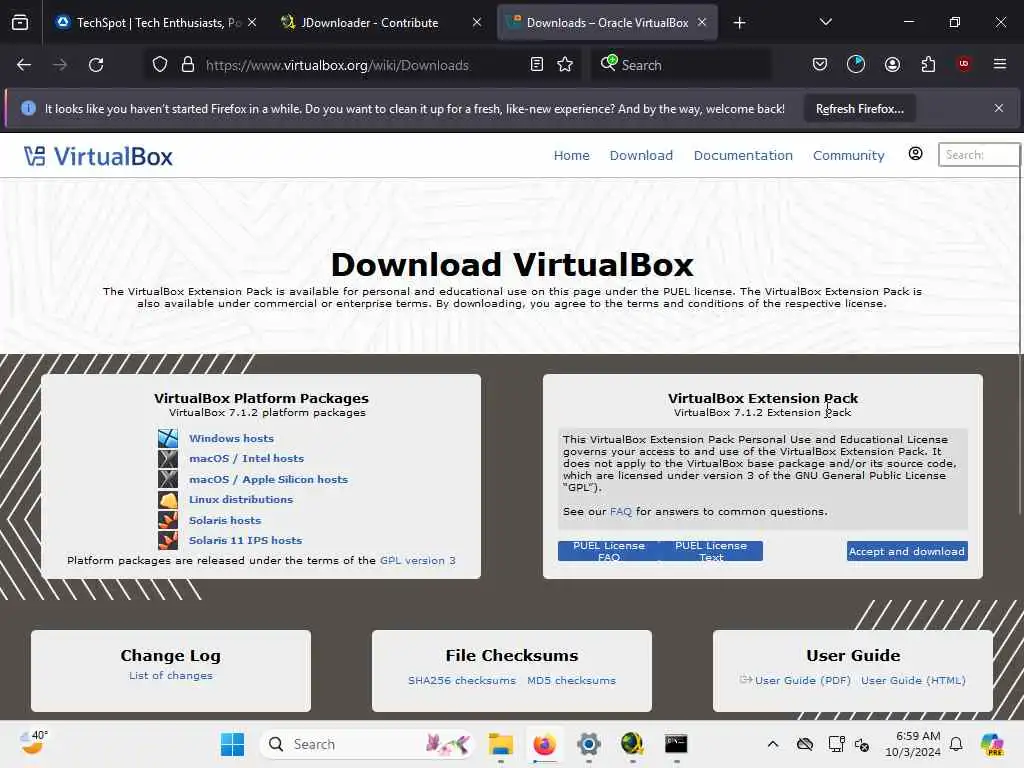This screenshot has height=768, width=1024.
Task: Open the User Guide (PDF) link
Action: pos(803,680)
